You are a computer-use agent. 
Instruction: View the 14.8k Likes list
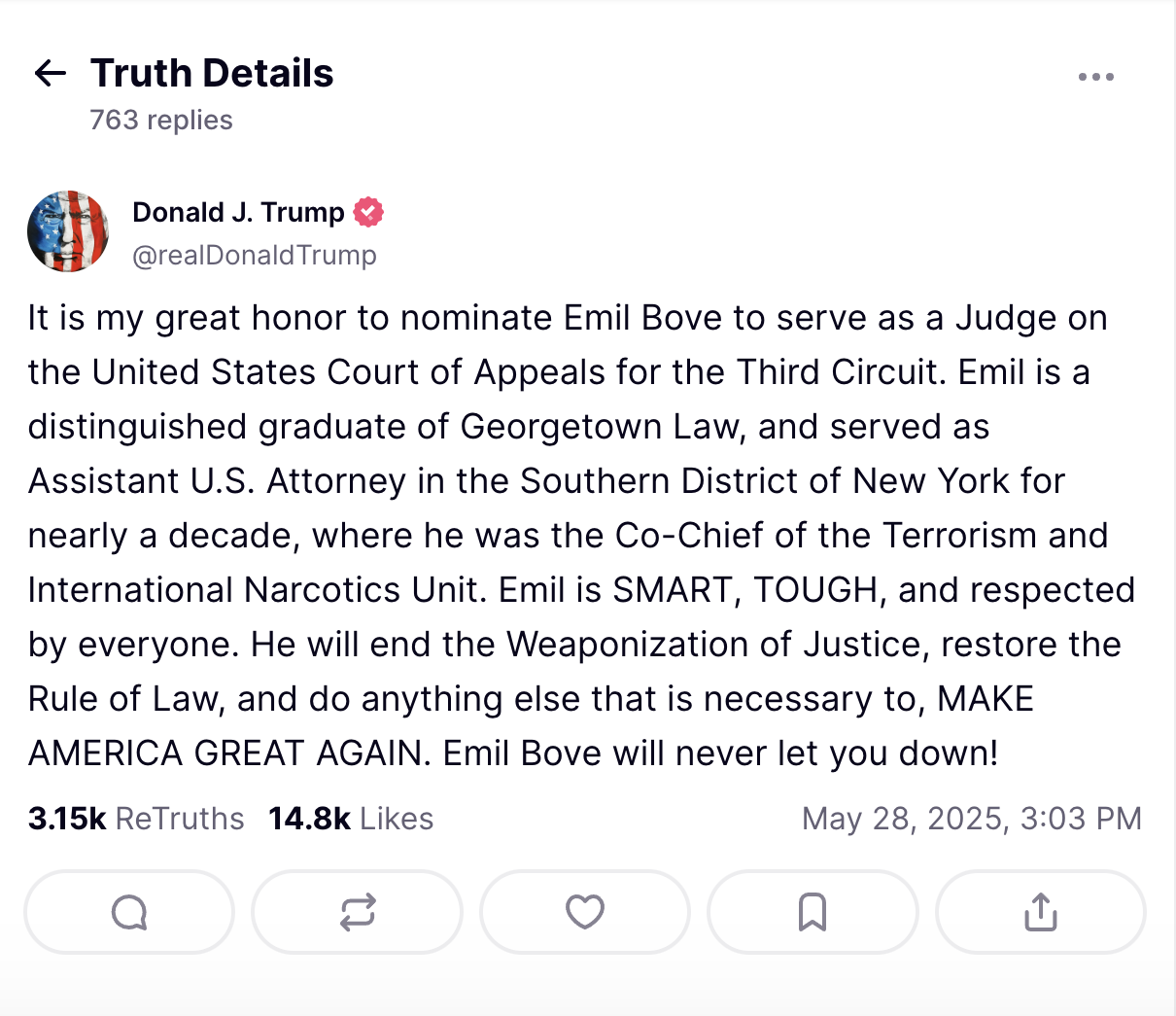click(351, 819)
